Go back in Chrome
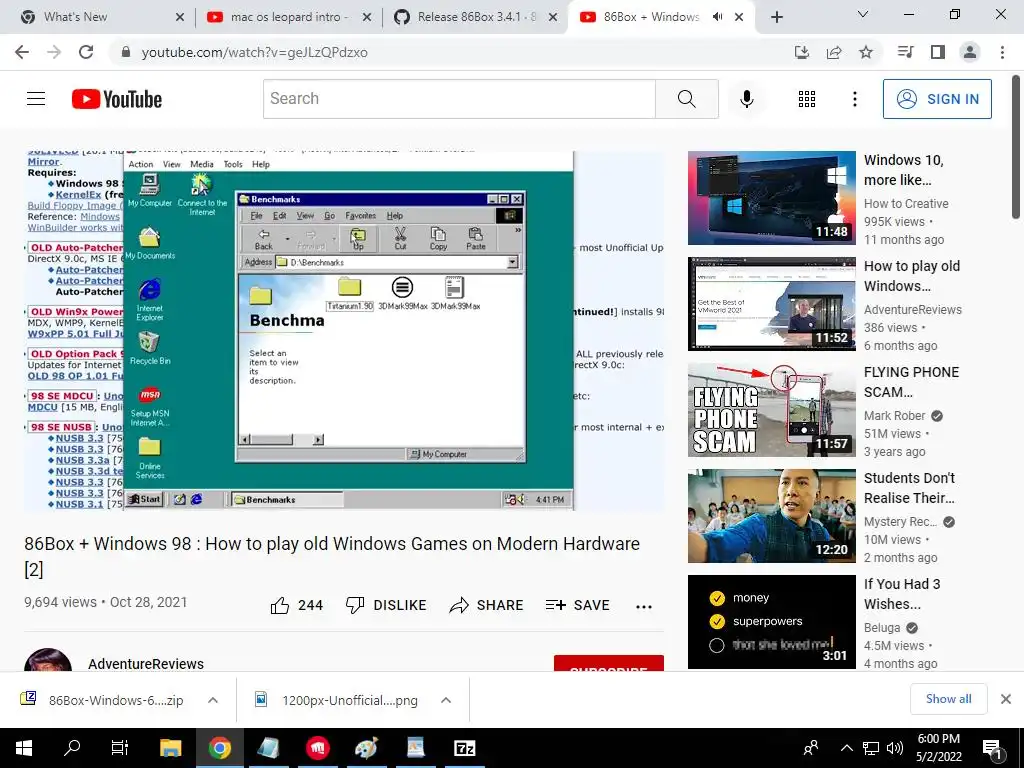Viewport: 1024px width, 768px height. click(22, 52)
